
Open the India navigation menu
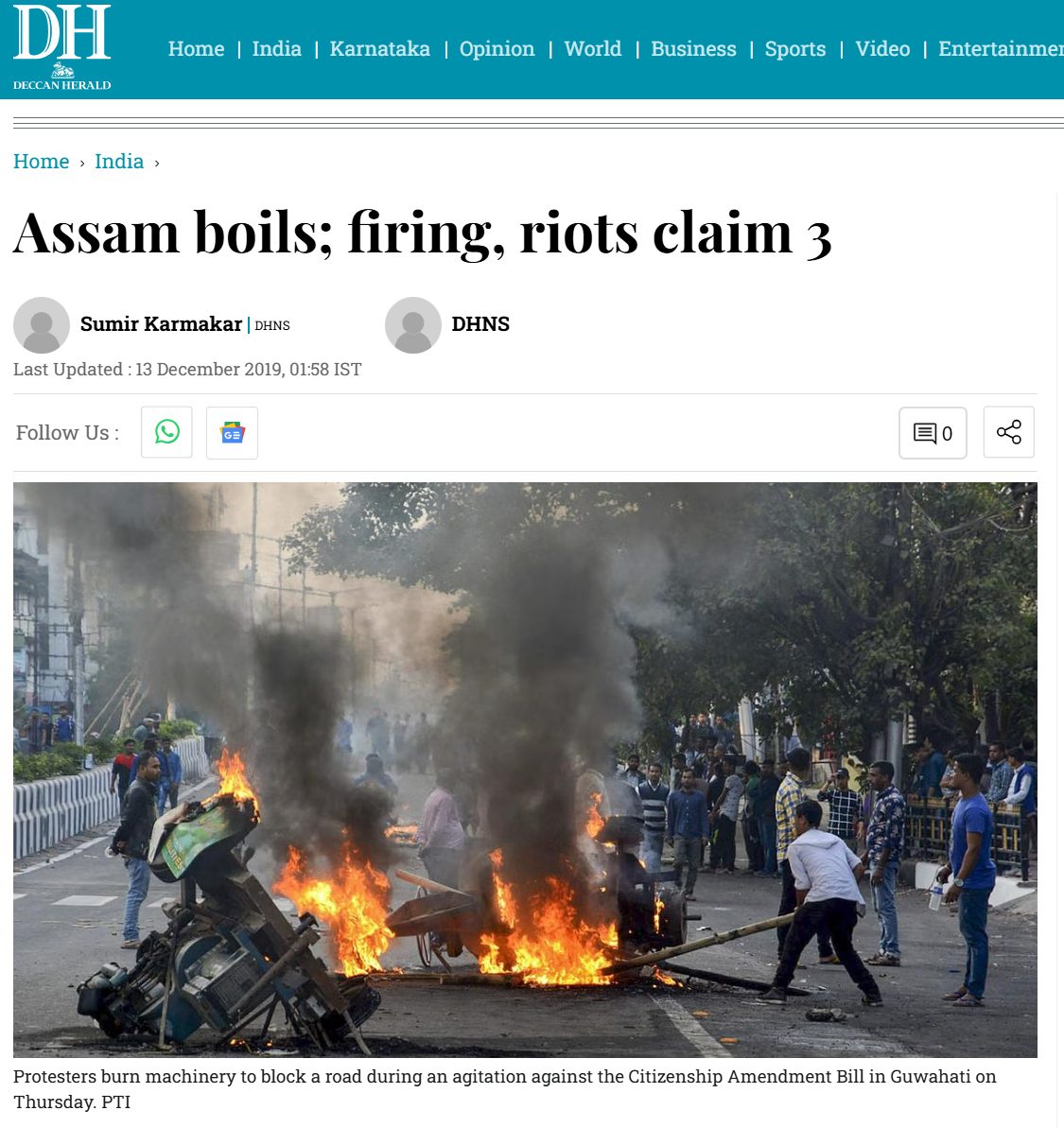(277, 49)
